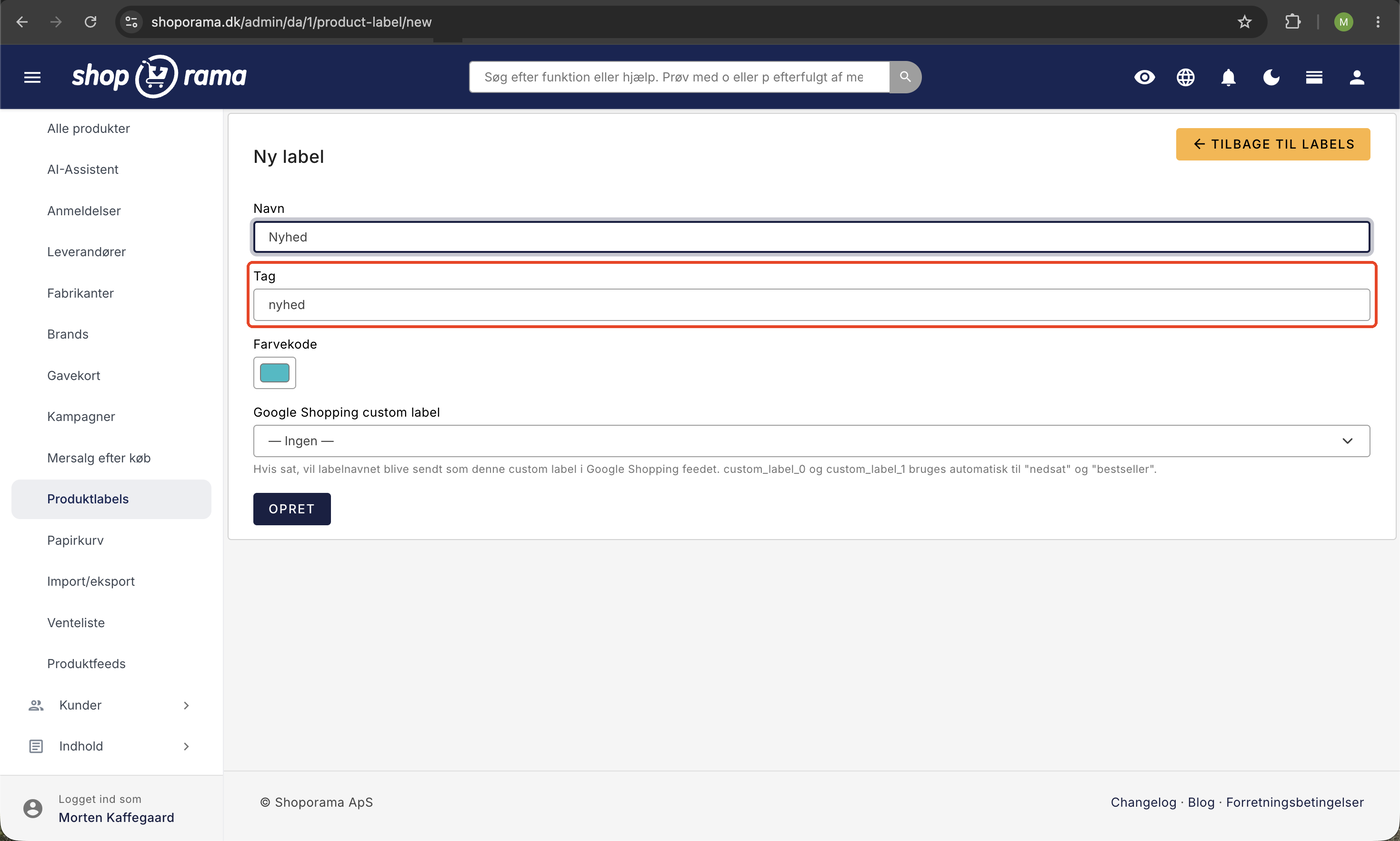Click Tilbage til labels button
Viewport: 1400px width, 841px height.
click(x=1273, y=144)
